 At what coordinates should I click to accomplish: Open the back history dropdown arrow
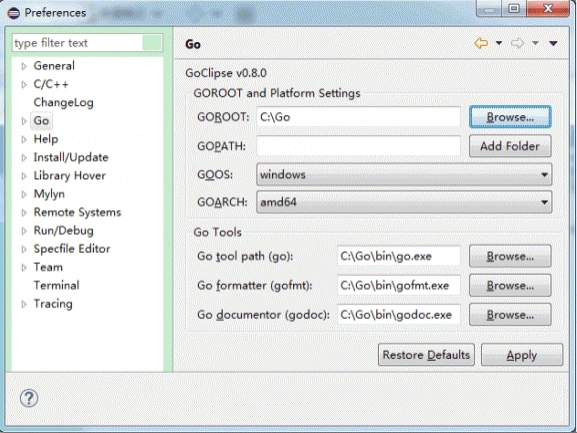499,43
